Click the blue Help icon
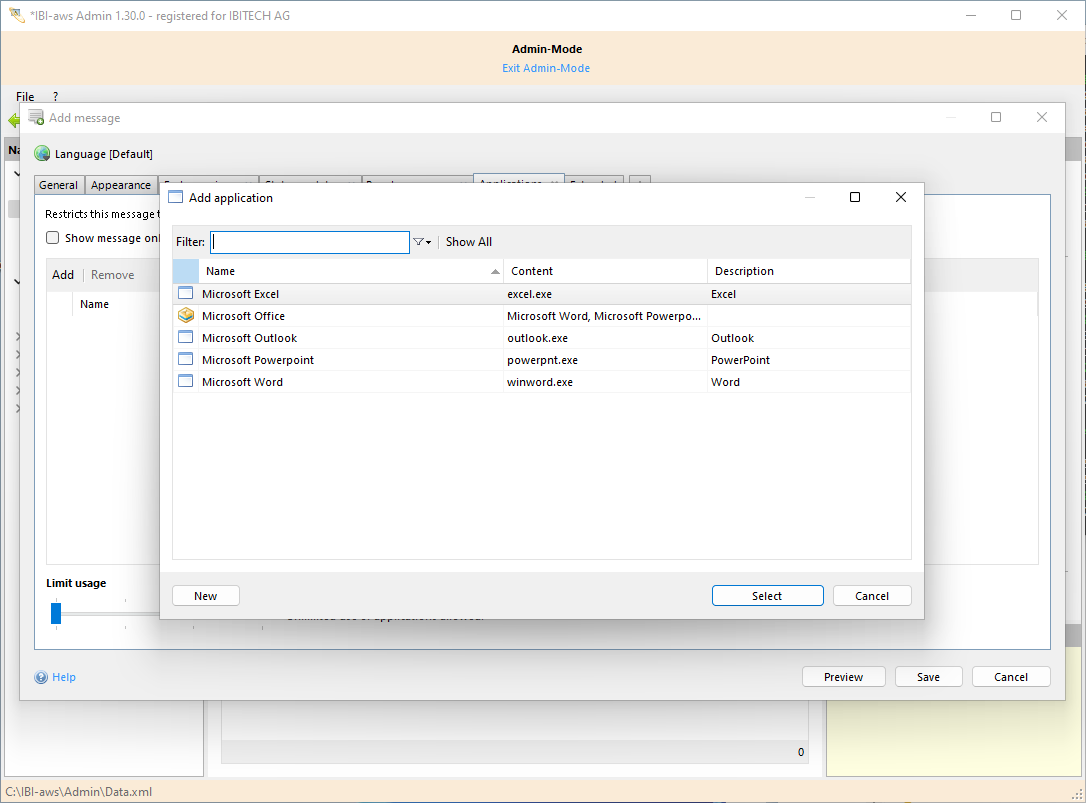 [41, 677]
